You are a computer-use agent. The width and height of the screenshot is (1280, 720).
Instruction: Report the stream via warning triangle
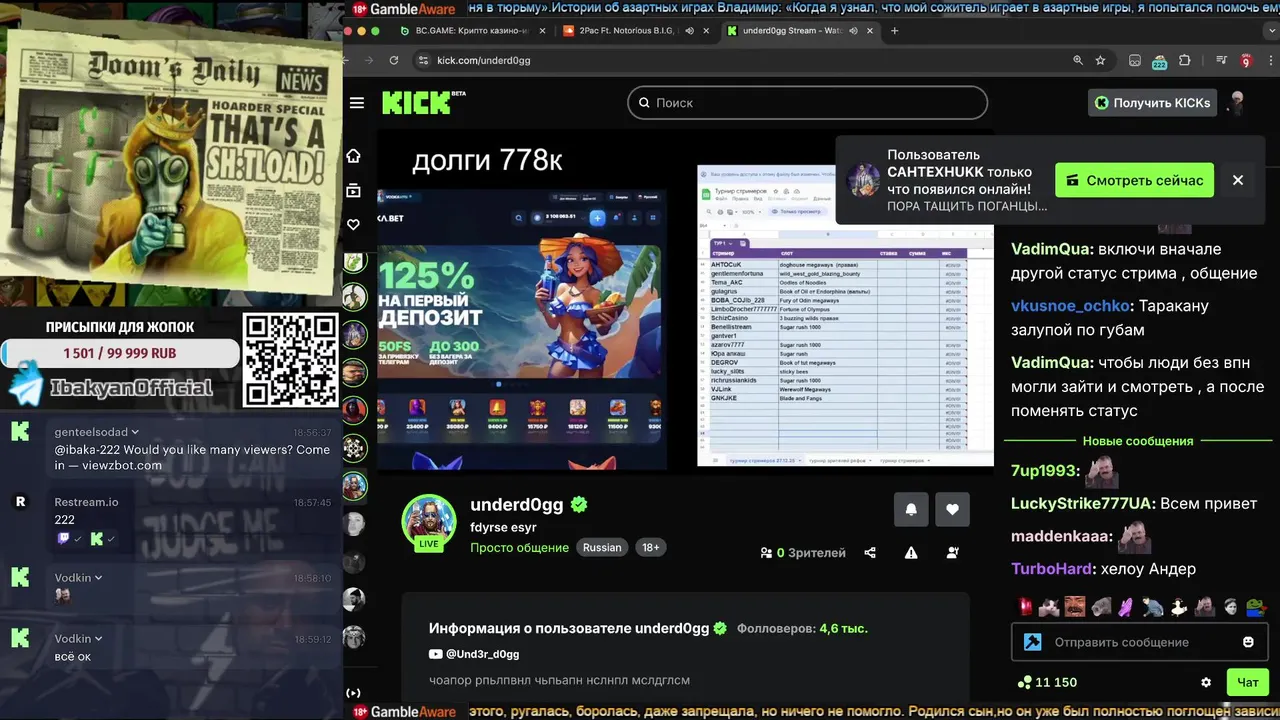click(911, 552)
